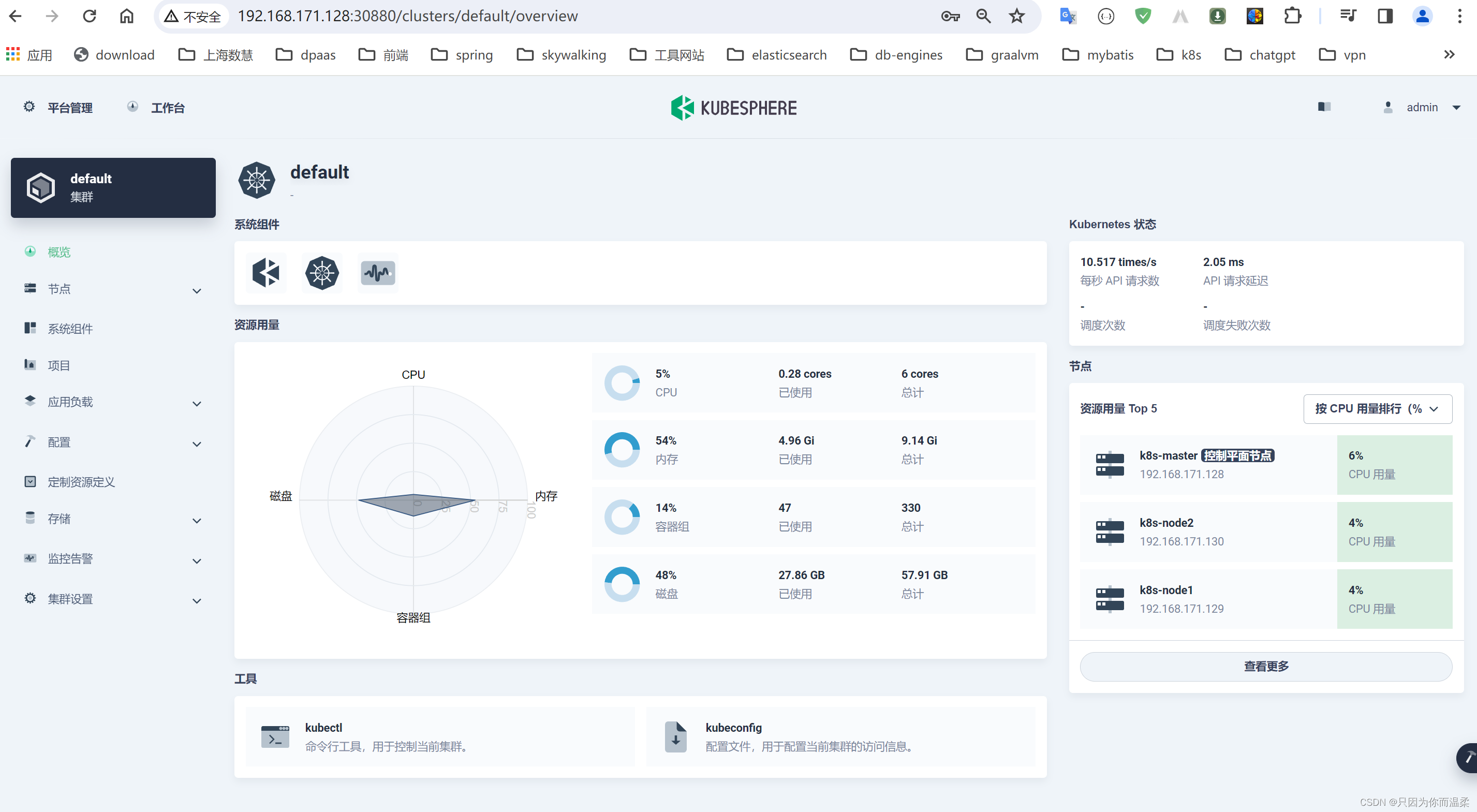Click the k8s-master node CPU usage bar
Viewport: 1477px width, 812px height.
pos(1394,465)
